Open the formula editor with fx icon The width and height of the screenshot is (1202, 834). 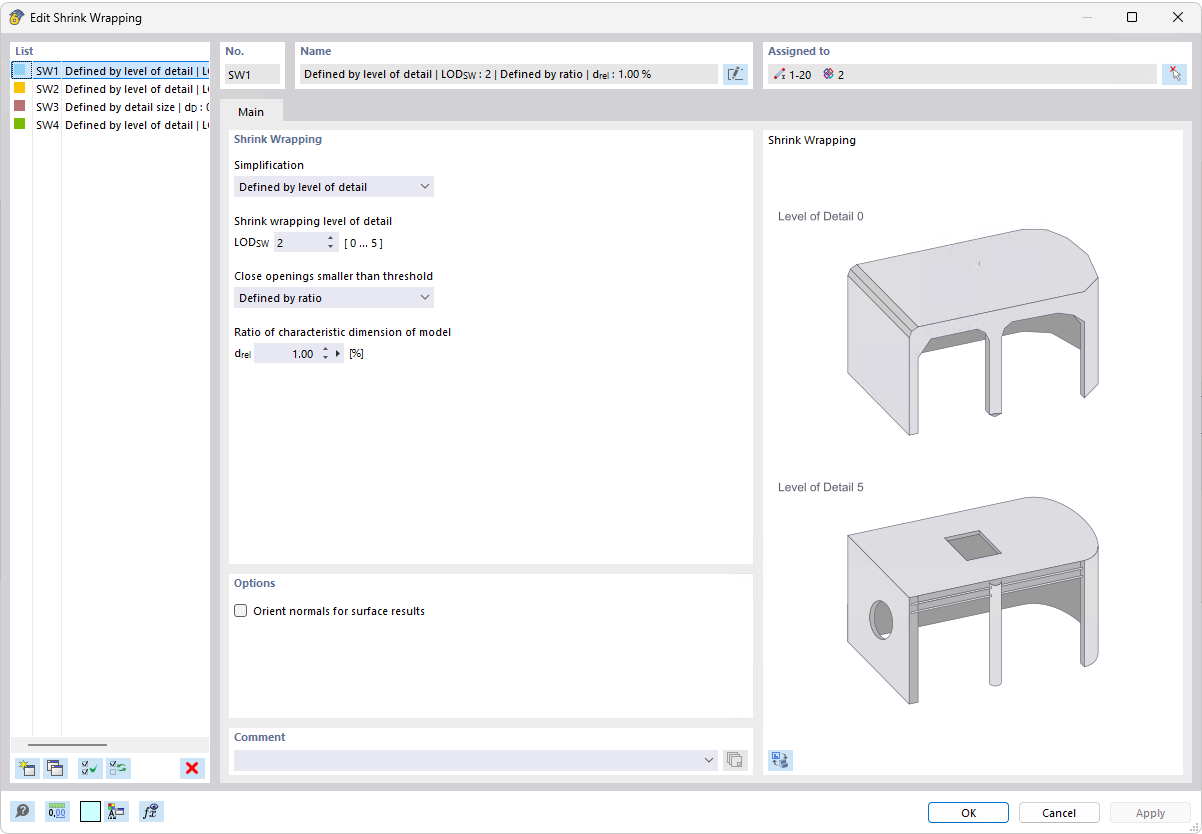pyautogui.click(x=150, y=811)
